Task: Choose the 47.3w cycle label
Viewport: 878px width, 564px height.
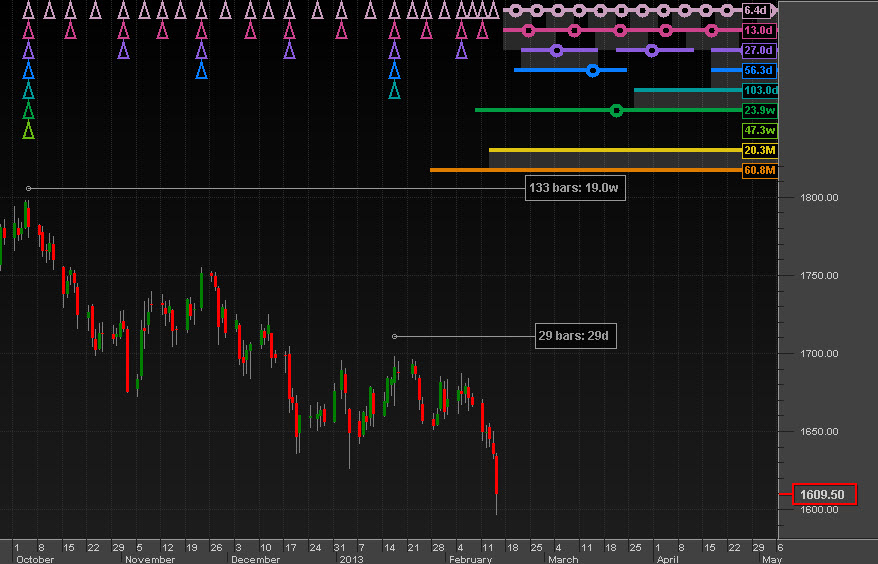Action: [758, 130]
